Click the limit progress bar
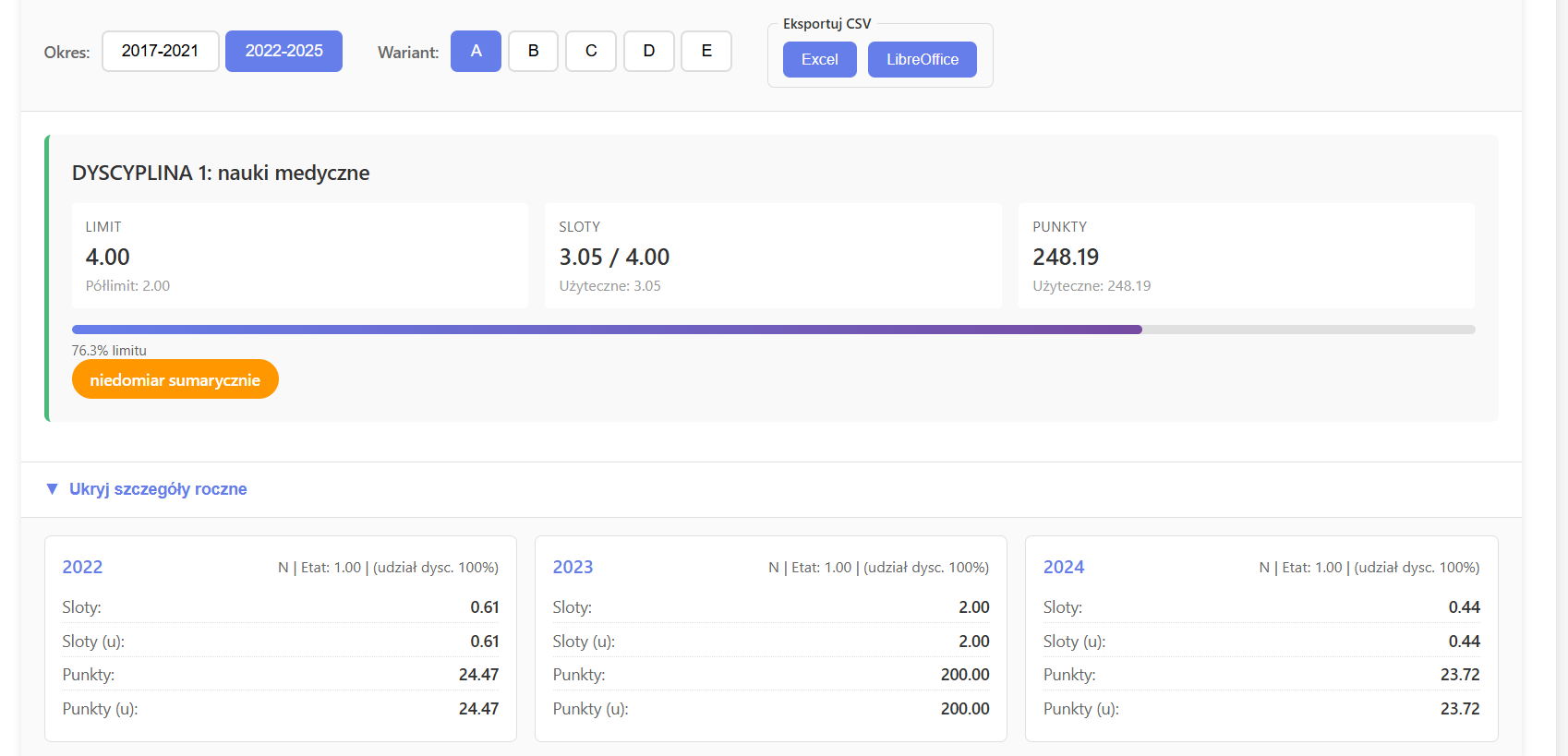The image size is (1568, 756). click(x=773, y=330)
